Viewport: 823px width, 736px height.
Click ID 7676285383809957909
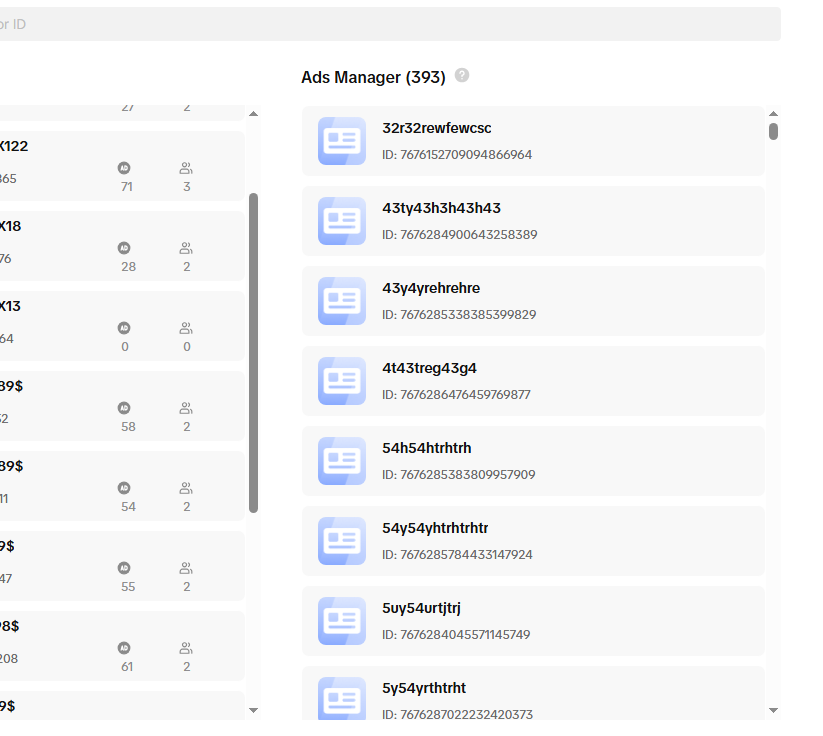coord(459,475)
